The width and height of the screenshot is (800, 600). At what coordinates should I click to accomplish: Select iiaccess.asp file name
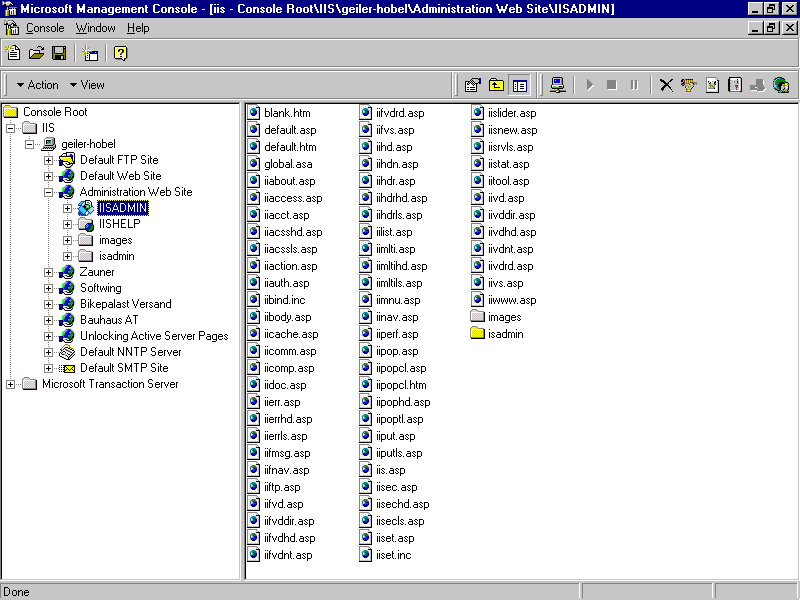[x=293, y=198]
